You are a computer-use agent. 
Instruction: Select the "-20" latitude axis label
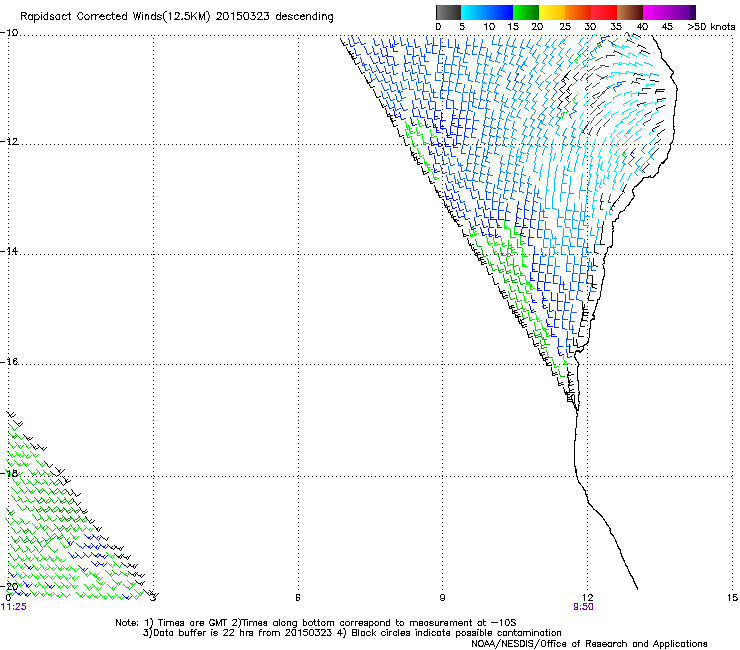click(9, 587)
